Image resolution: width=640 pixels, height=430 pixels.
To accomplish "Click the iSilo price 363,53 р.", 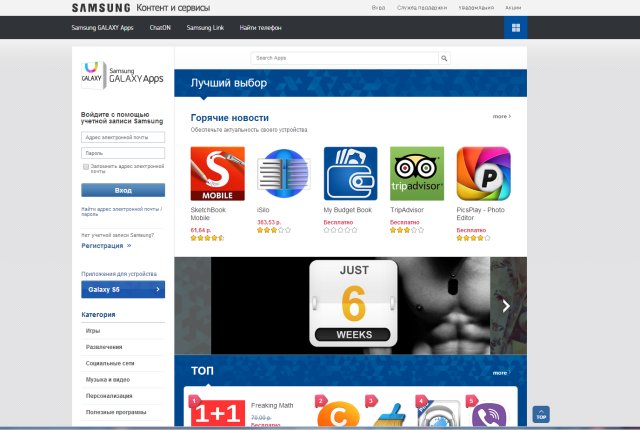I will (269, 222).
